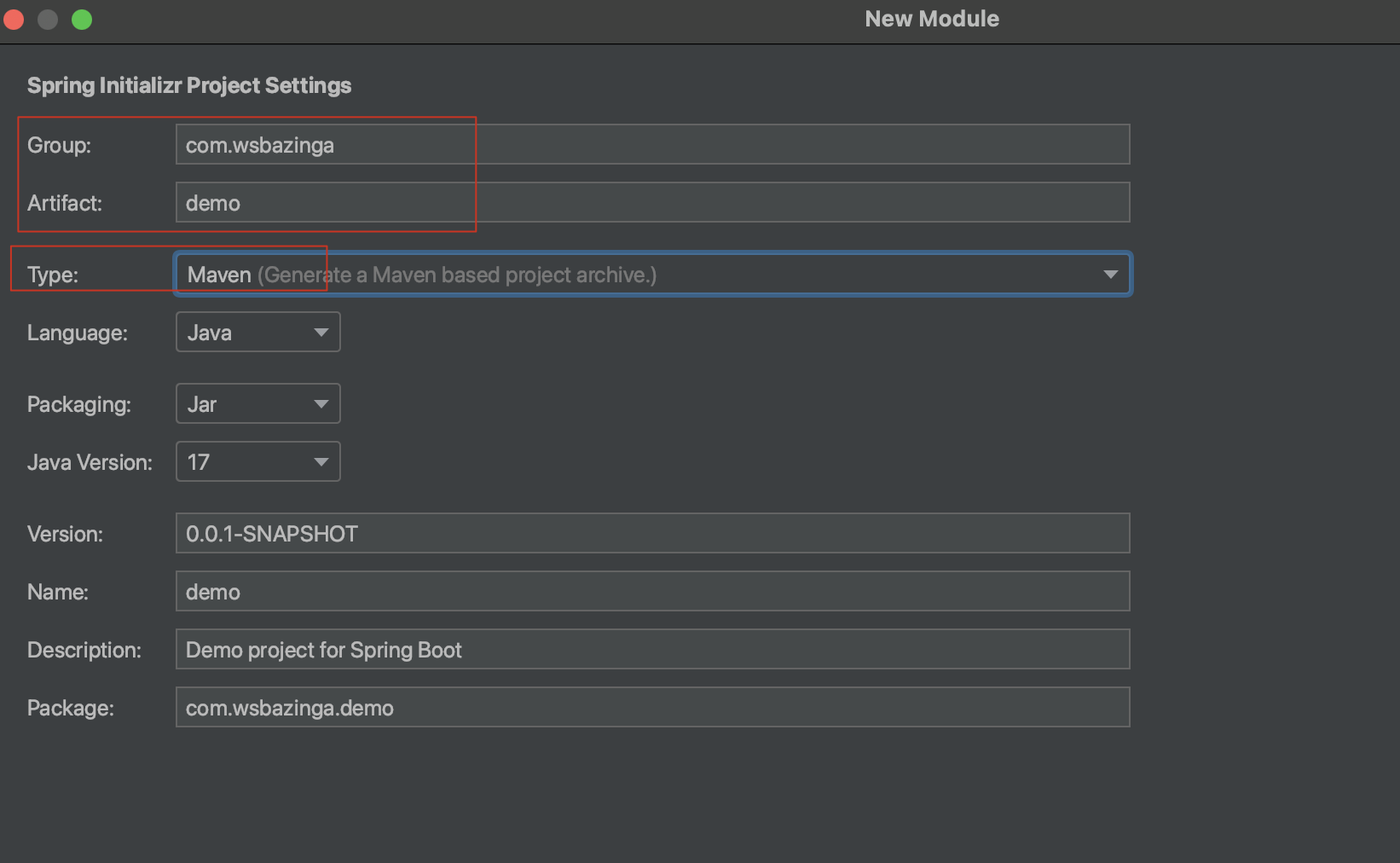
Task: Click the Artifact label
Action: tap(65, 203)
